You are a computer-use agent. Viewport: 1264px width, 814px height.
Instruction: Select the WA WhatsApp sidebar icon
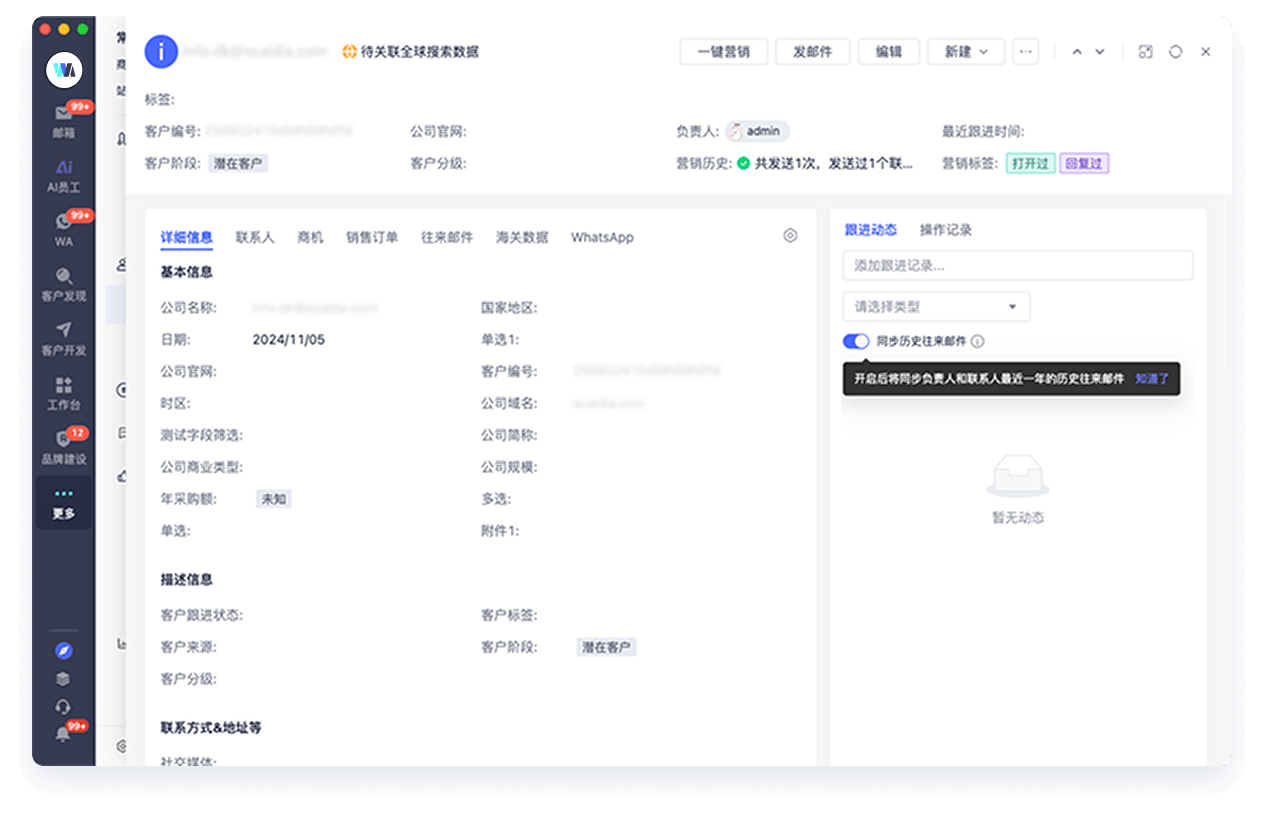[x=64, y=228]
